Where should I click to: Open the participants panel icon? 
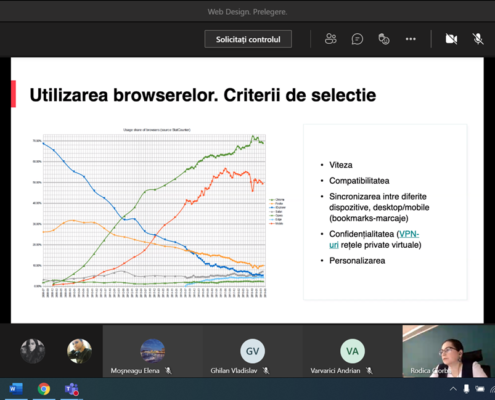click(x=331, y=39)
